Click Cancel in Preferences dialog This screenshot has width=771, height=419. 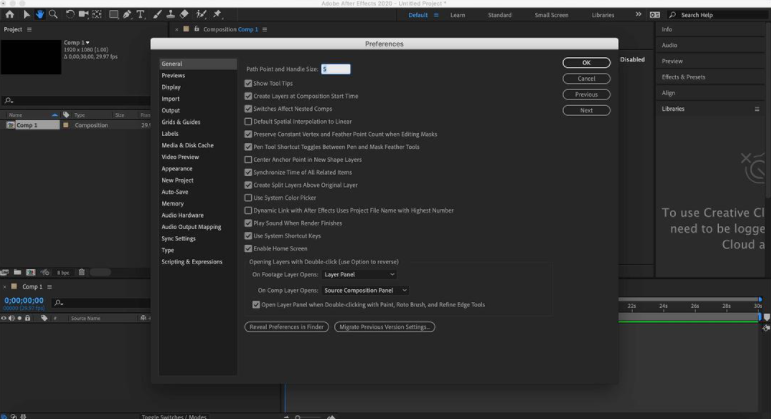[x=586, y=79]
